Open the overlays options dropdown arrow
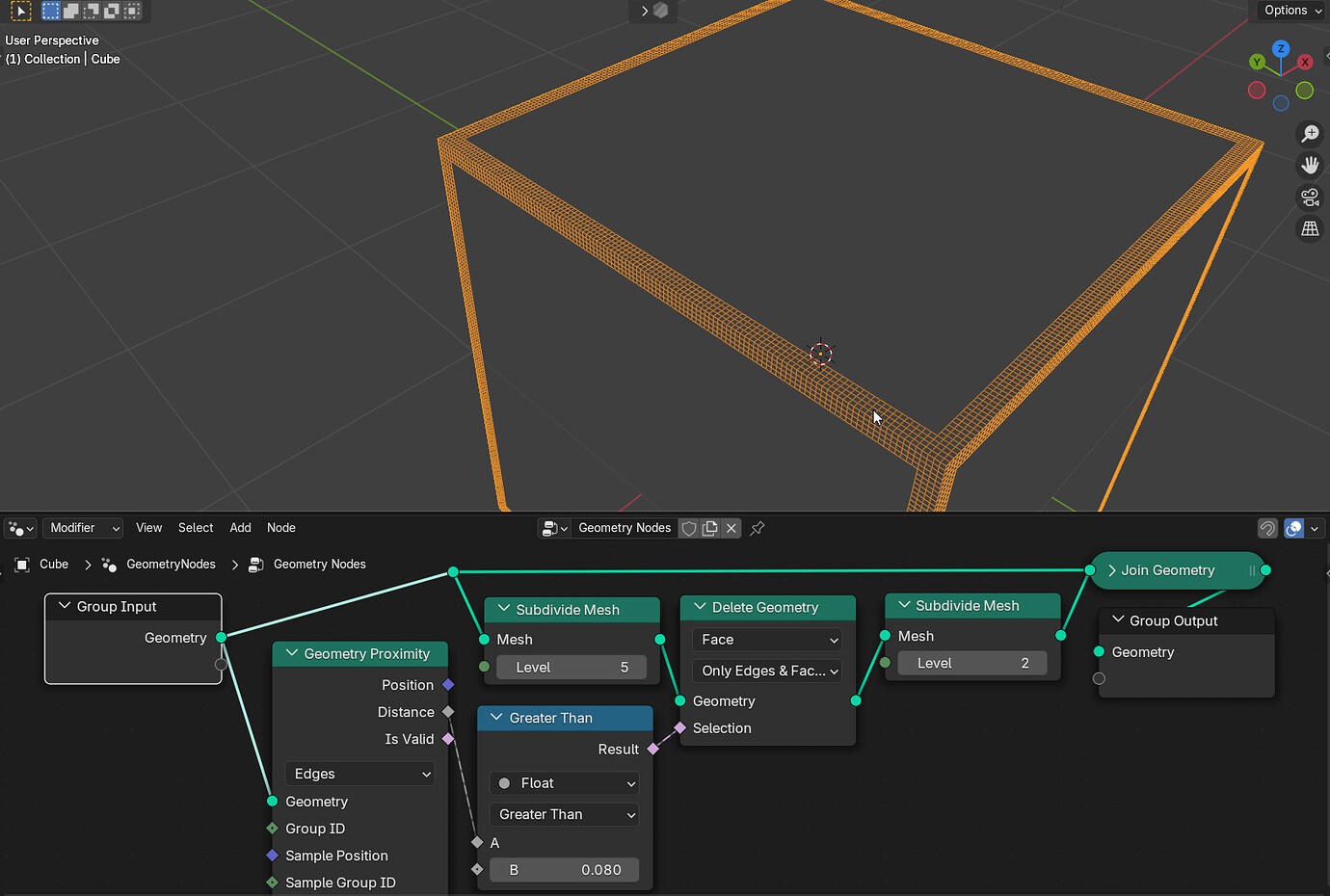1330x896 pixels. pos(1314,528)
